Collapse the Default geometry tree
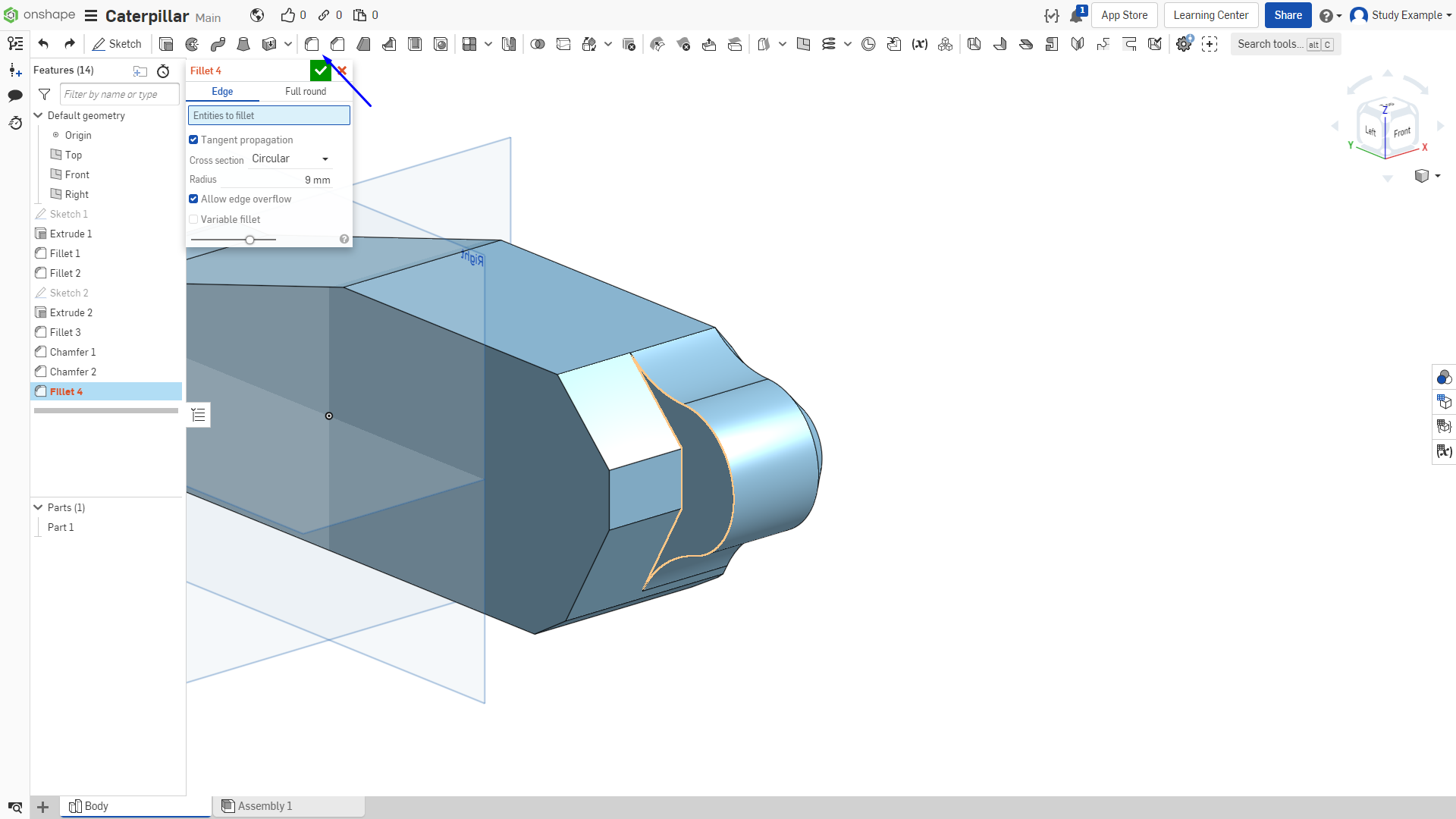This screenshot has width=1456, height=819. pos(38,115)
